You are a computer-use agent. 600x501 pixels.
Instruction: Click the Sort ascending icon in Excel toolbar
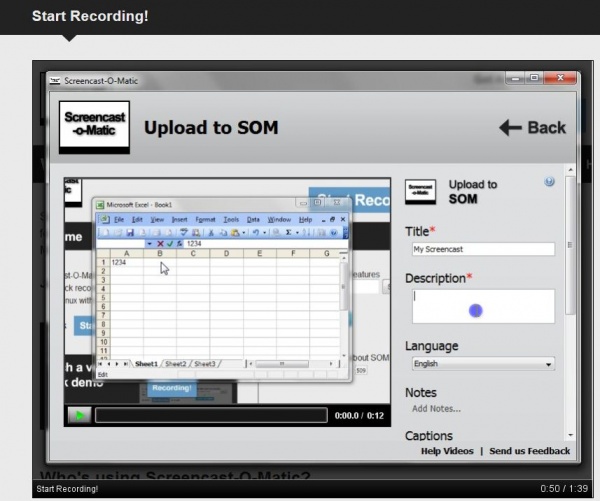click(307, 232)
